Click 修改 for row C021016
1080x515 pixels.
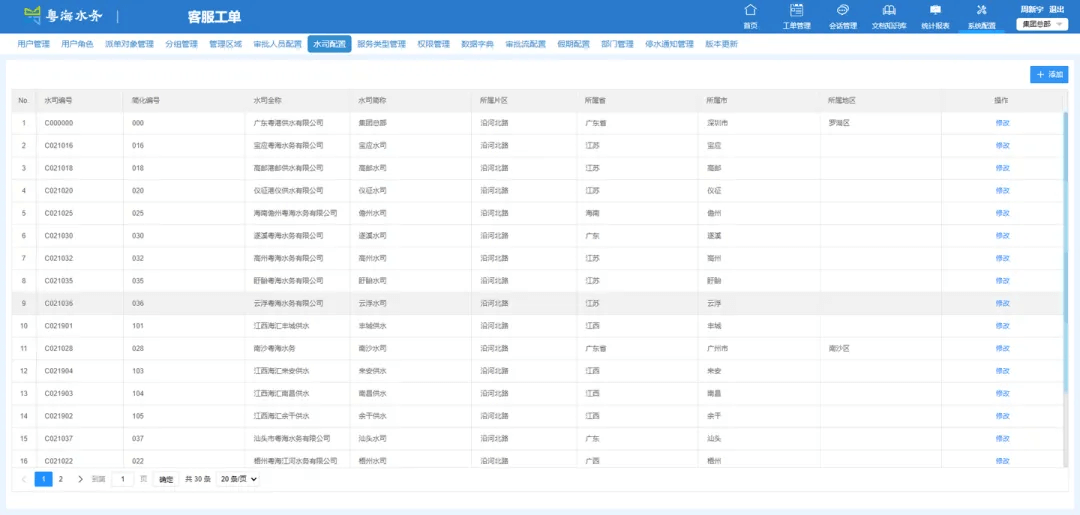pyautogui.click(x=1002, y=146)
